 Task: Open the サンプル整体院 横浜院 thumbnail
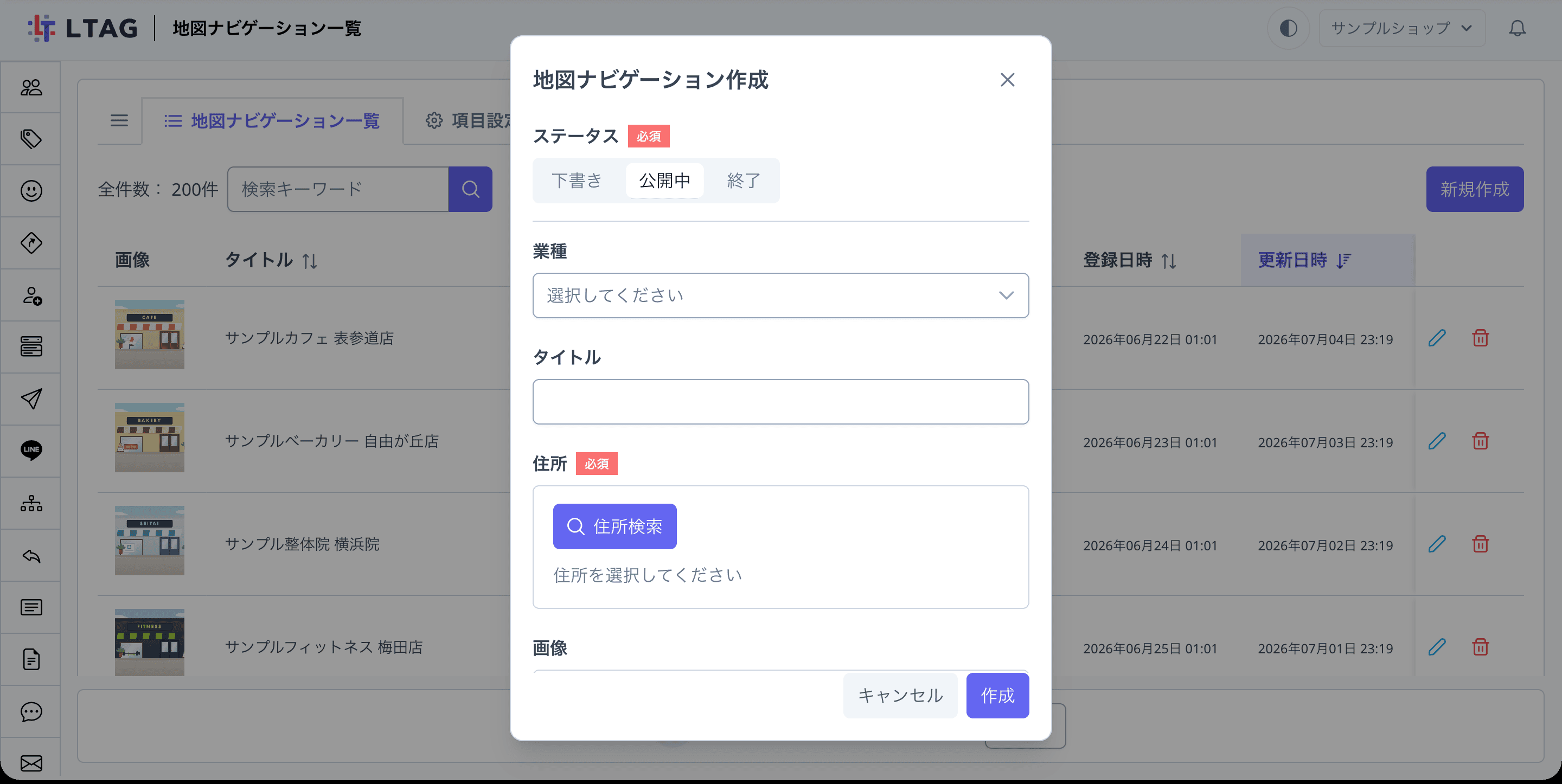149,540
